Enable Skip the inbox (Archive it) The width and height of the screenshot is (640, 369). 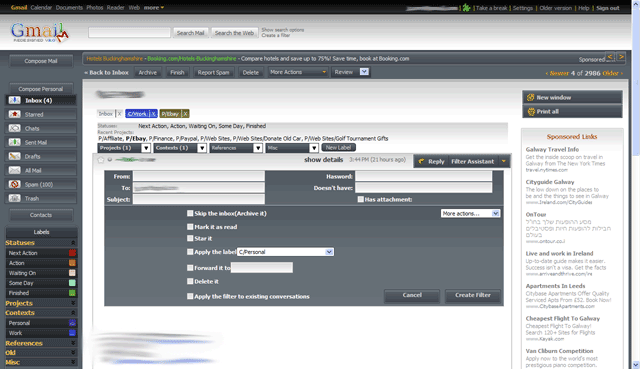[190, 213]
